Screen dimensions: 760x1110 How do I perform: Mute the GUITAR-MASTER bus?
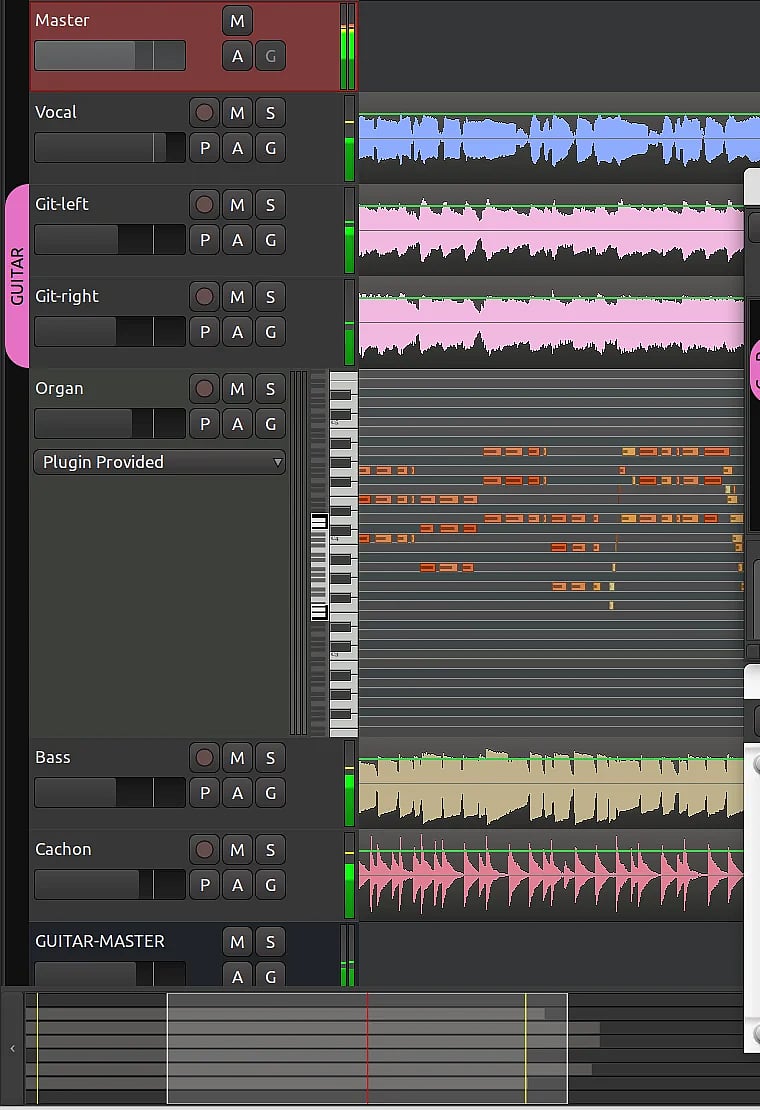point(237,942)
